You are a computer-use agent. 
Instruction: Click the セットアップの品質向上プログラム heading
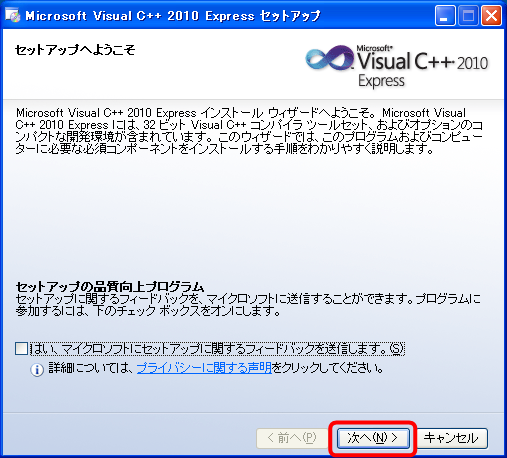[x=110, y=286]
